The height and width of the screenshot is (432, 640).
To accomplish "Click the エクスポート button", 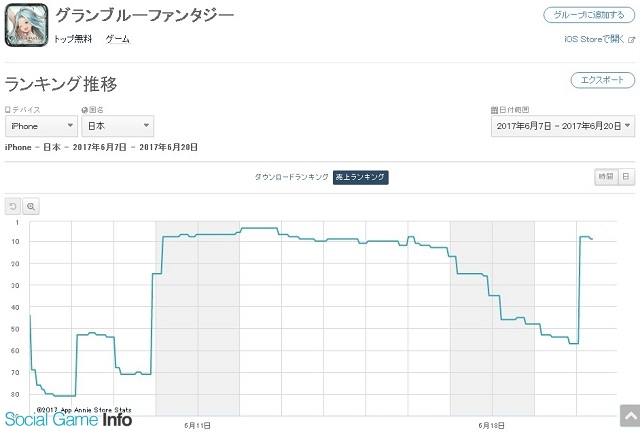I will click(602, 80).
